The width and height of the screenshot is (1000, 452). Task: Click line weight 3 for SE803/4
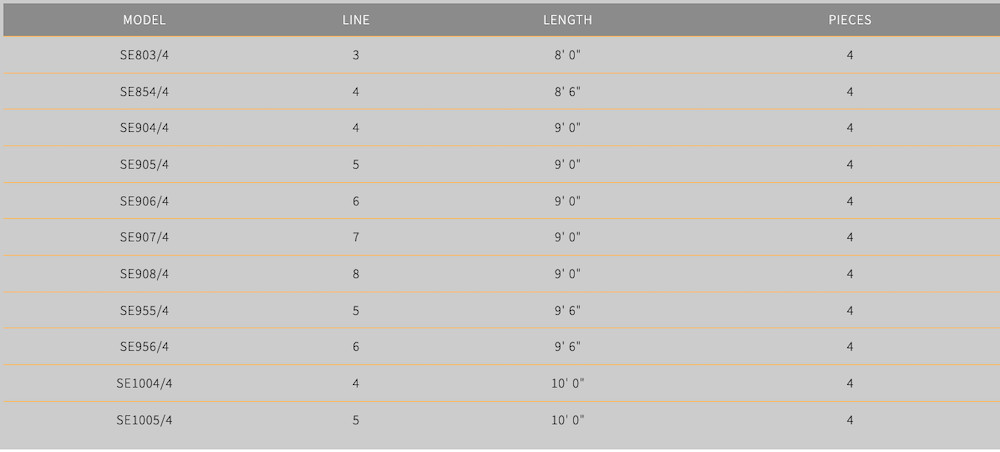click(356, 55)
